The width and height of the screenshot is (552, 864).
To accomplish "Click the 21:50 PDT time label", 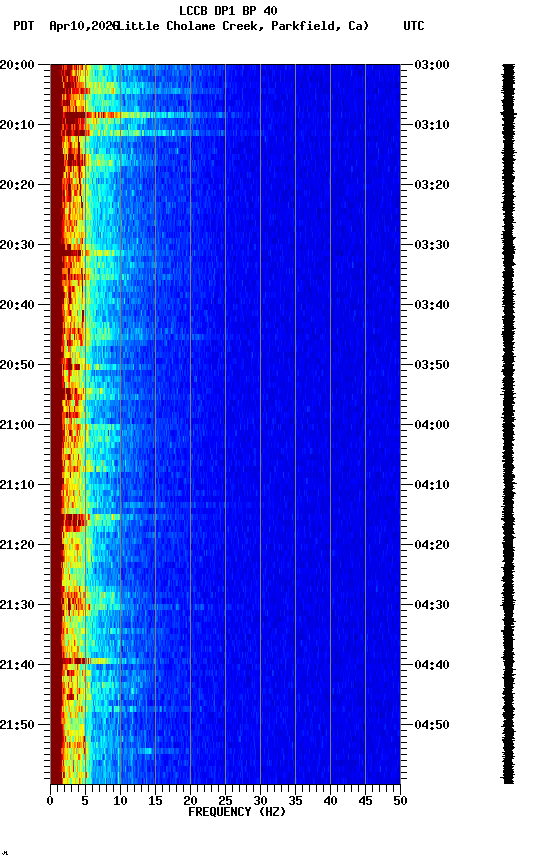I will click(17, 725).
